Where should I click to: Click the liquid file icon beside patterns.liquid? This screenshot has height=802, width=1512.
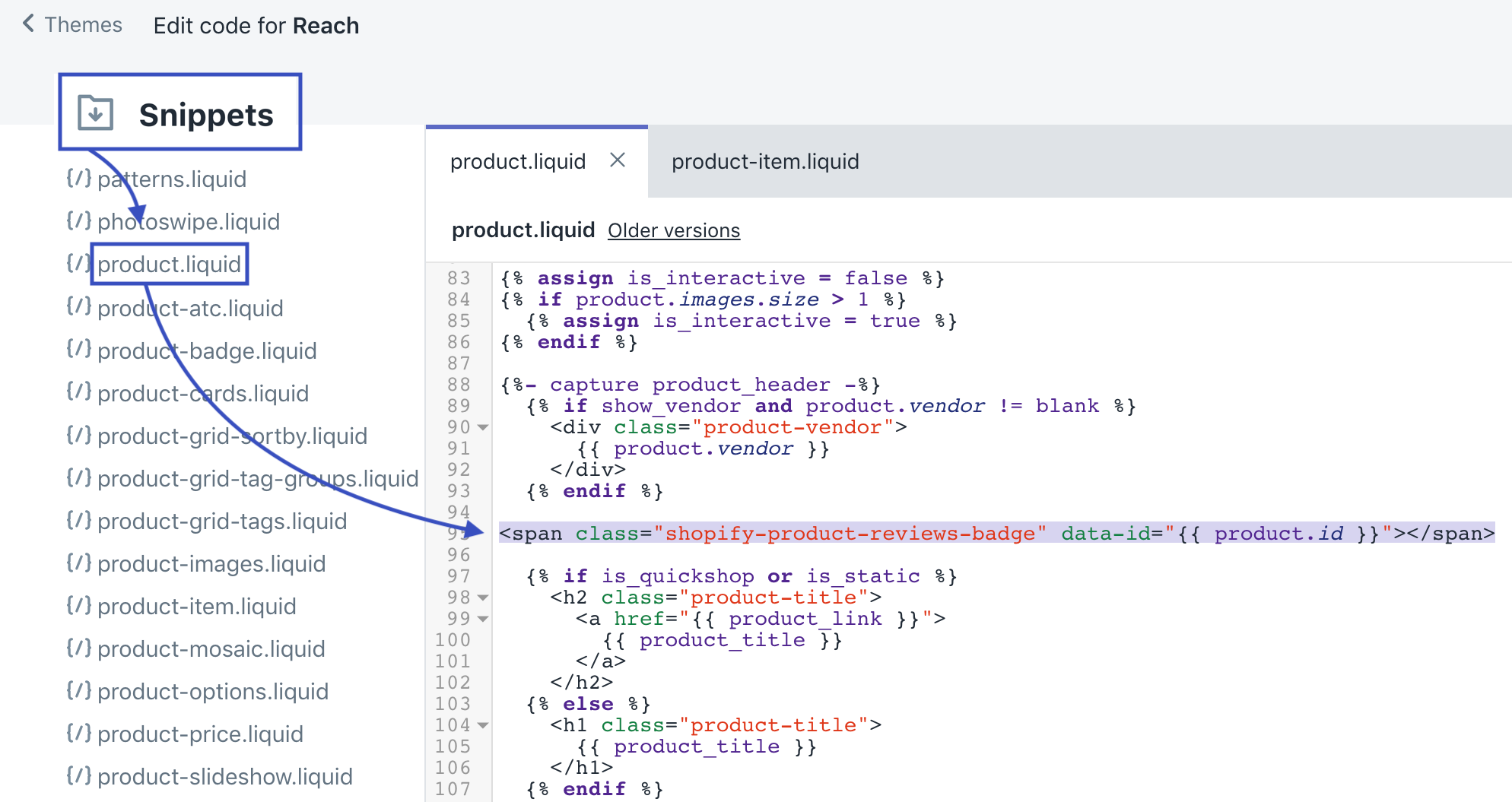(78, 178)
